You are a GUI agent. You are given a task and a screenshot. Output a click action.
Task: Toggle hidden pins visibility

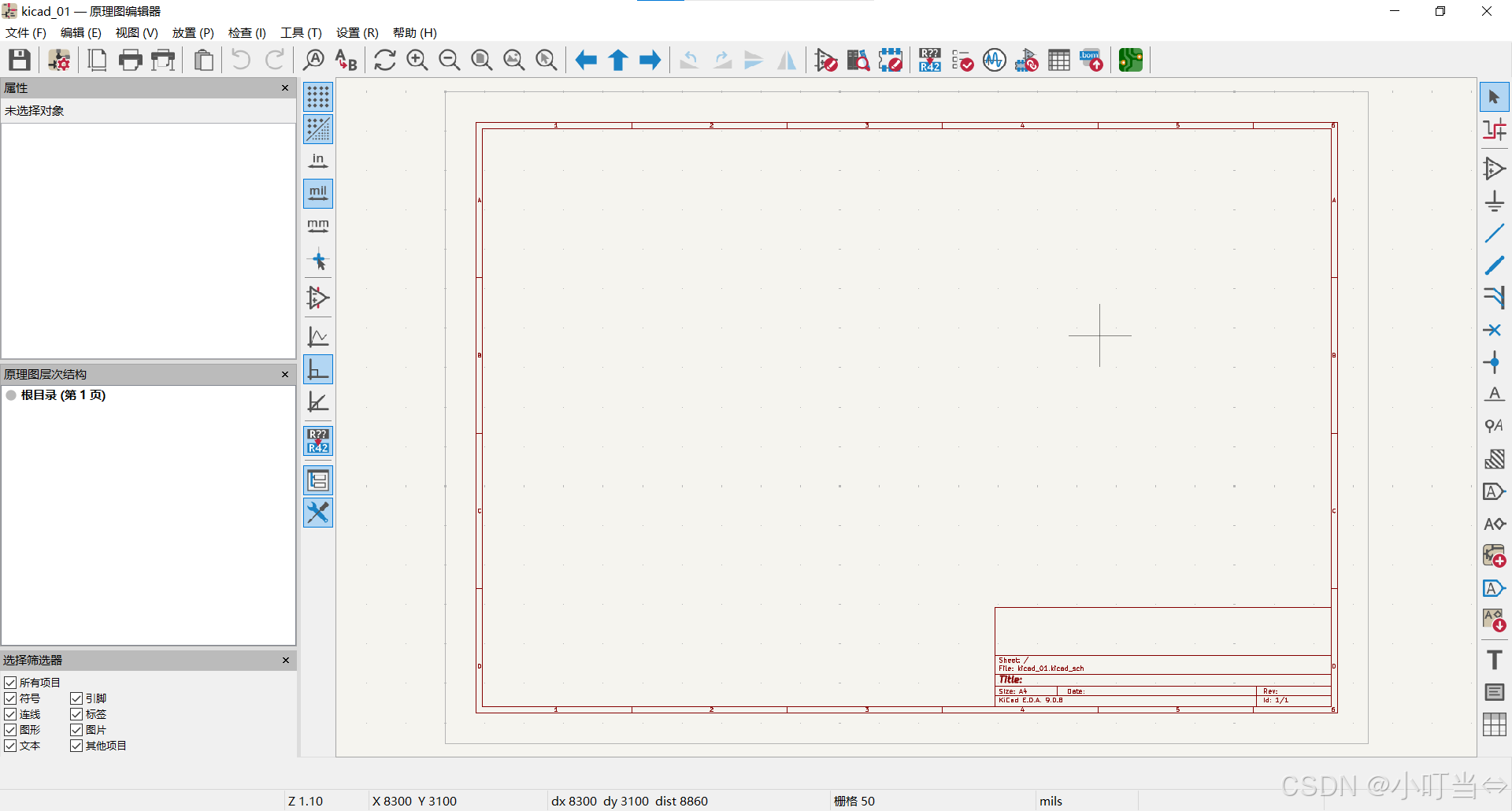pyautogui.click(x=318, y=298)
